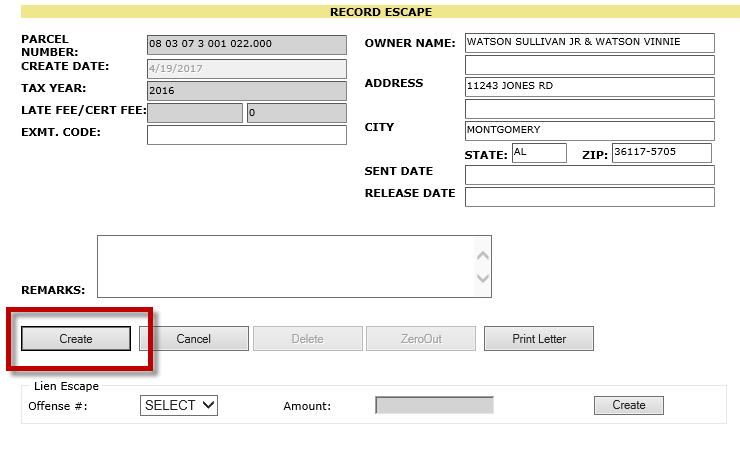Screen dimensions: 740x450
Task: Click the Address field with 11243 JONES RD
Action: 590,87
